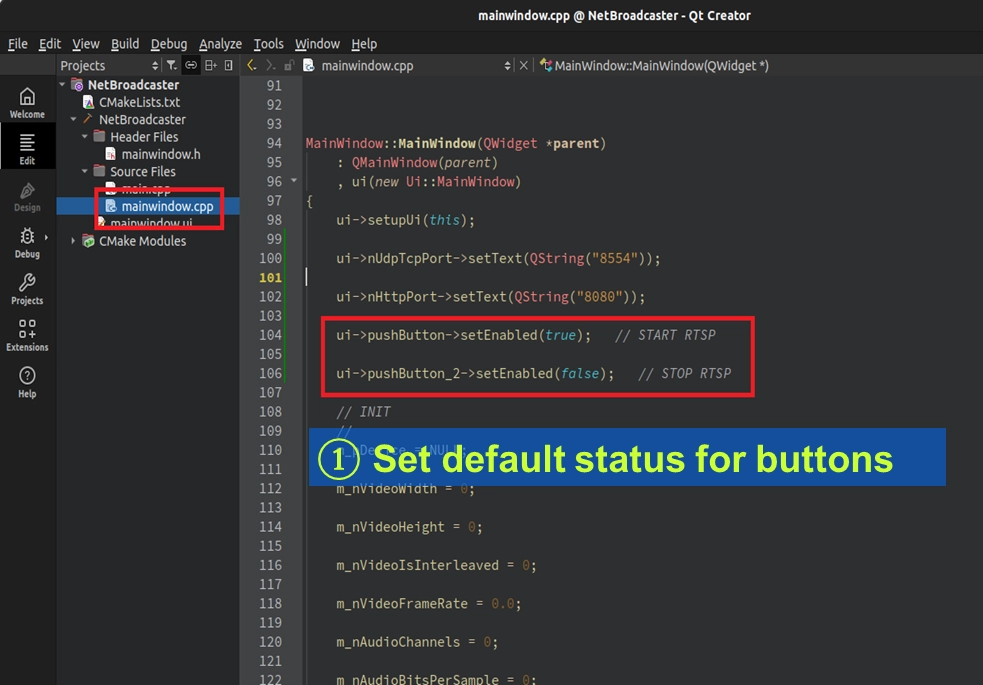Open the Edit menu
This screenshot has width=983, height=685.
(50, 44)
